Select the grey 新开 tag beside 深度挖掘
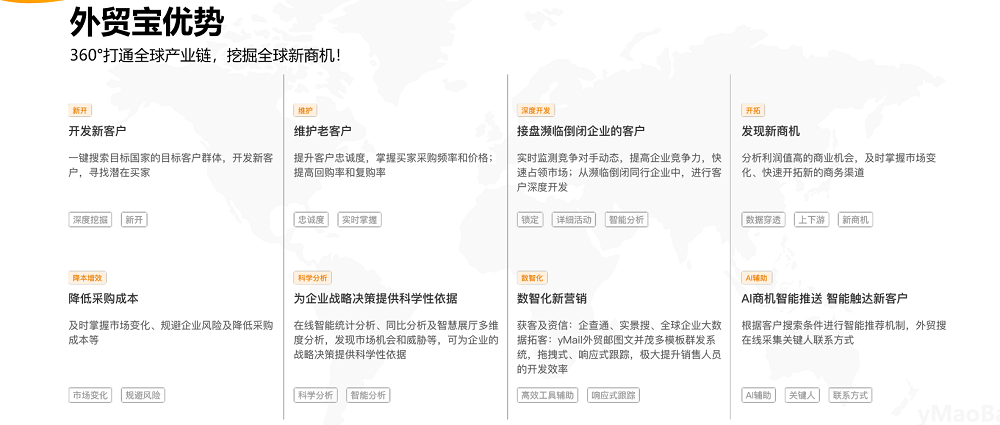Image resolution: width=1000 pixels, height=425 pixels. (134, 220)
